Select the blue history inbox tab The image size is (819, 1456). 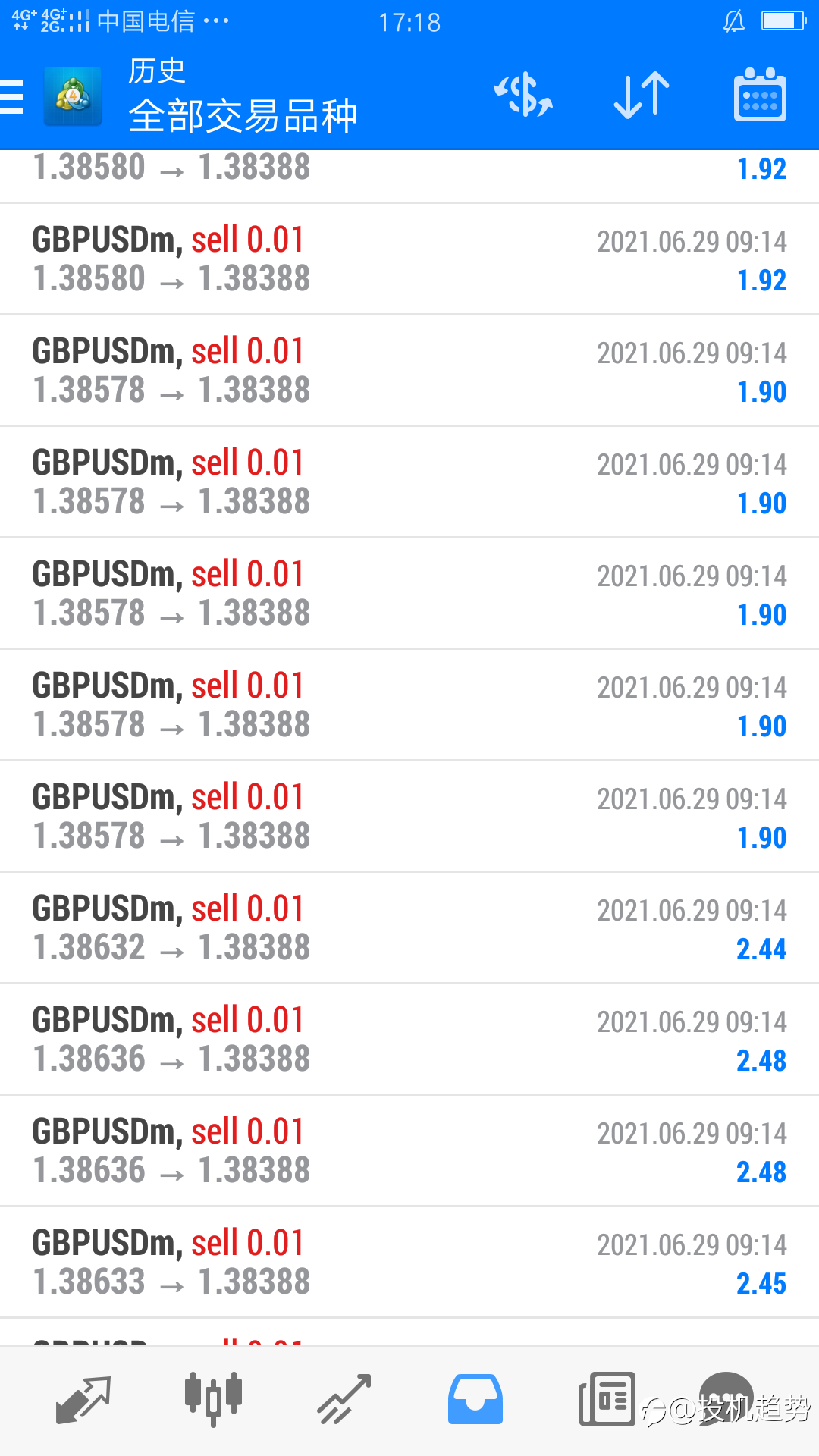[475, 1399]
